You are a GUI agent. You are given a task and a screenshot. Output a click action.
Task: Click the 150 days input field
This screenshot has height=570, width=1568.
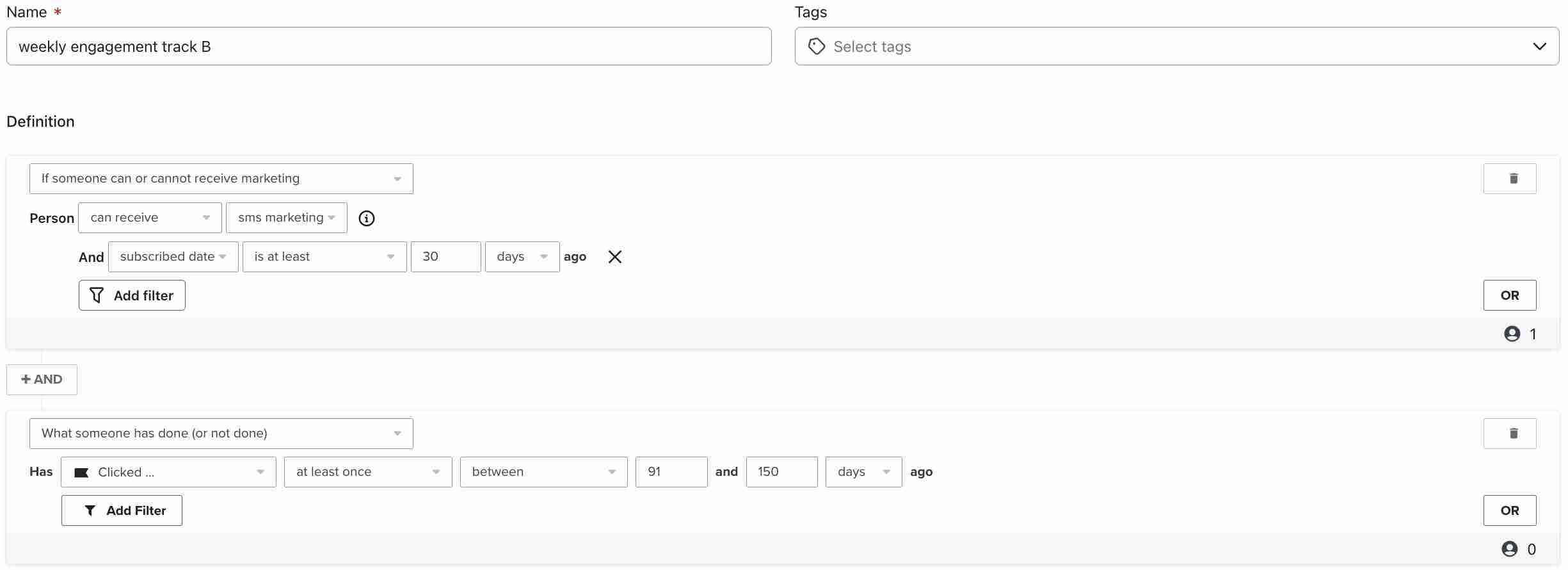[x=781, y=472]
